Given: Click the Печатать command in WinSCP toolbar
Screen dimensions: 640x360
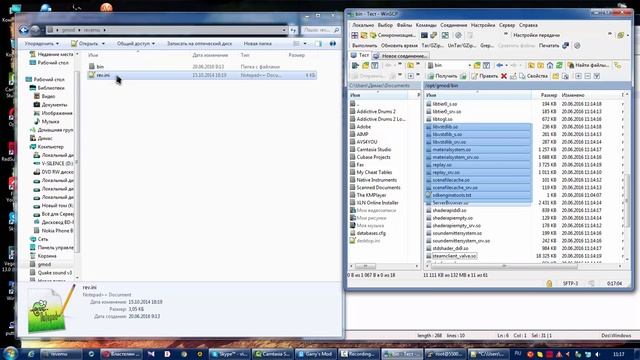Looking at the screenshot, I should [549, 46].
